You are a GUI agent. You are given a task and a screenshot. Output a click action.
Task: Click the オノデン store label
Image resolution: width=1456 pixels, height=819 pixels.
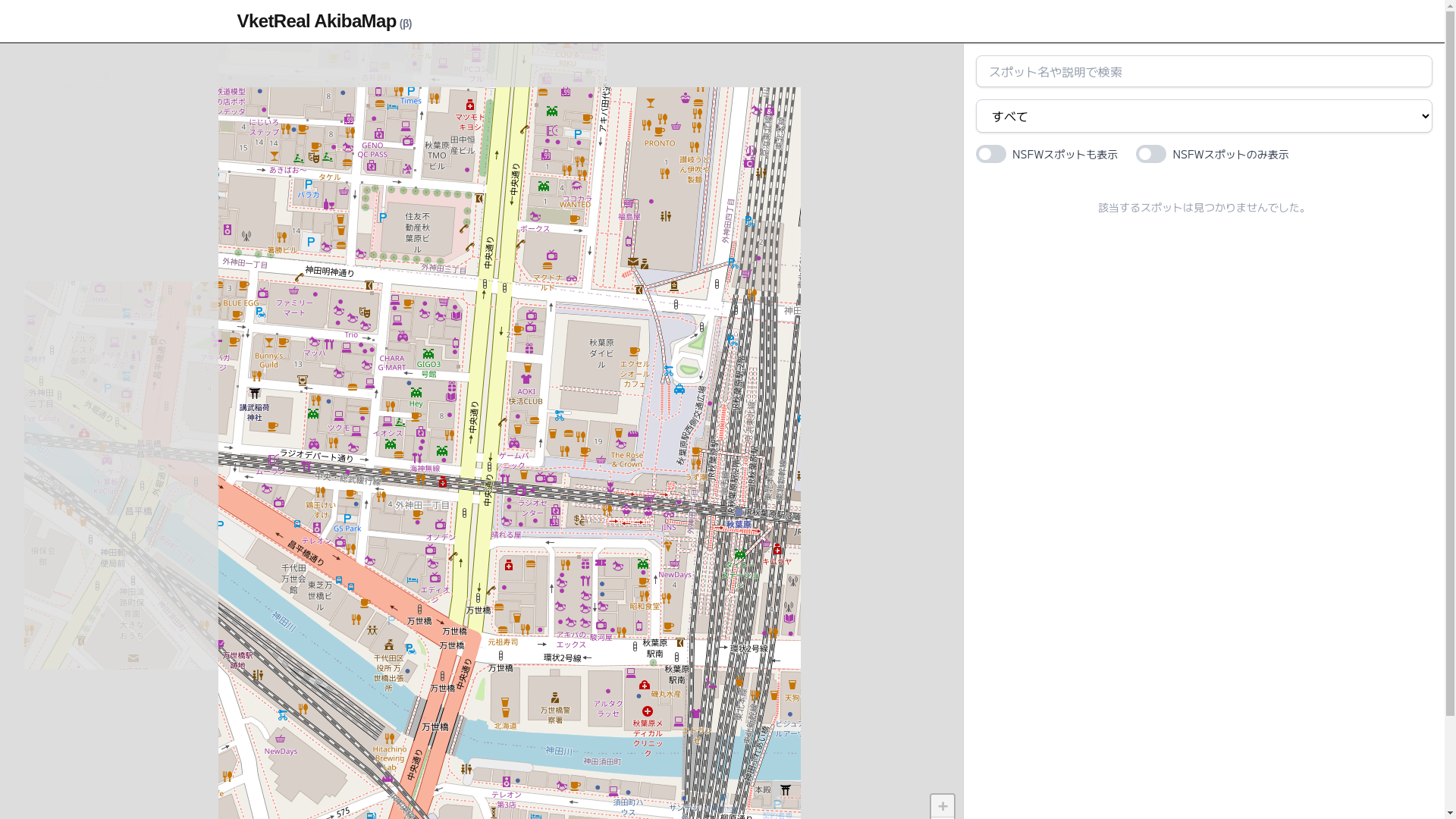(441, 538)
